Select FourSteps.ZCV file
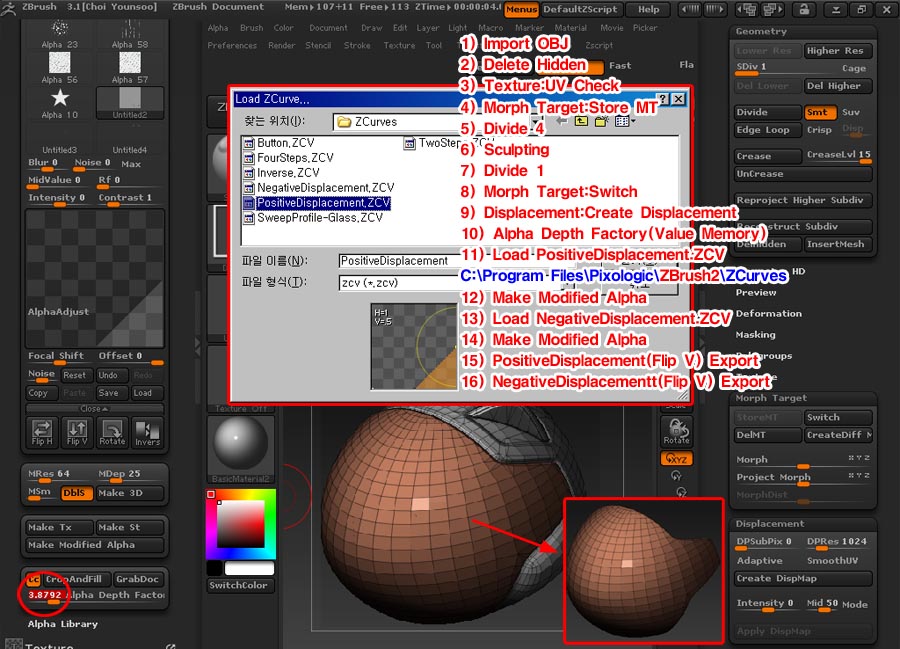 pos(289,158)
